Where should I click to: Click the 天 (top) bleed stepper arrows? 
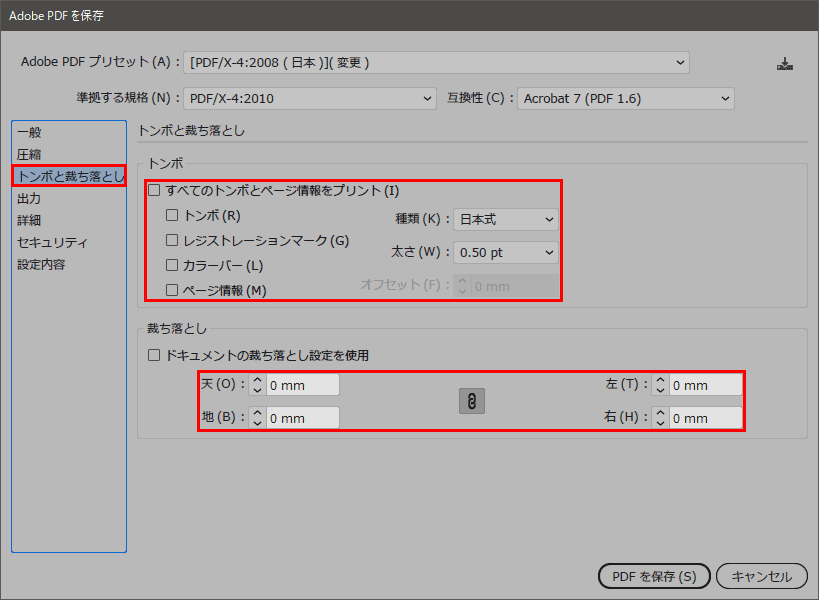(x=257, y=385)
